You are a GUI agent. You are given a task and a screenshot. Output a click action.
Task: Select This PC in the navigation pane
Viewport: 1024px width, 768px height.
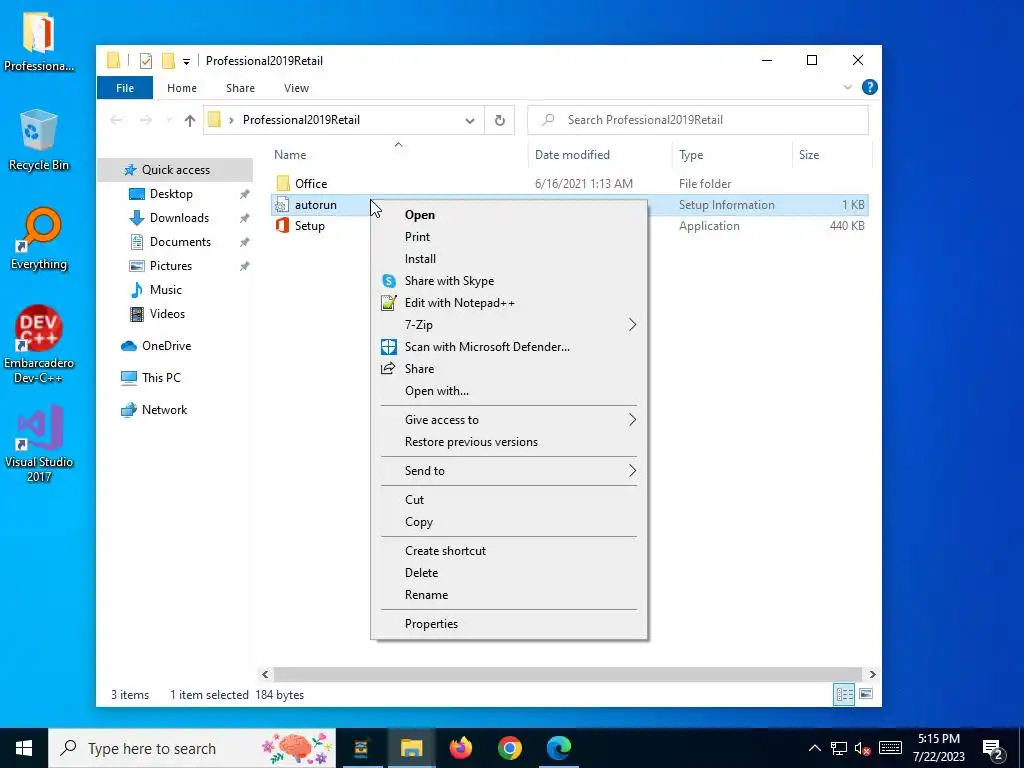(x=161, y=377)
